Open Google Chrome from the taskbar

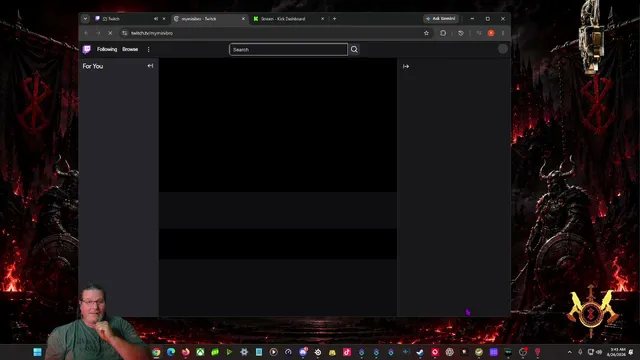(156, 352)
